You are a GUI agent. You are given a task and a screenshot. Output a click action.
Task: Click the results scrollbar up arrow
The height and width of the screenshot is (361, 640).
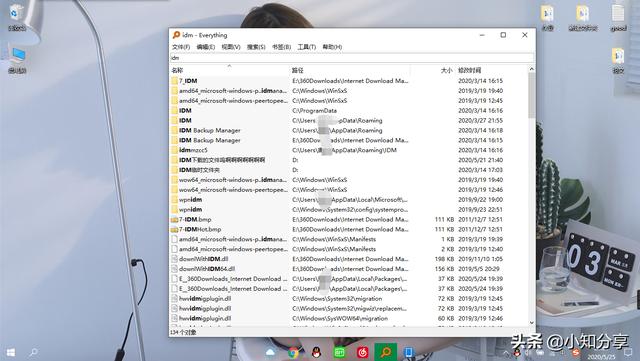click(531, 69)
